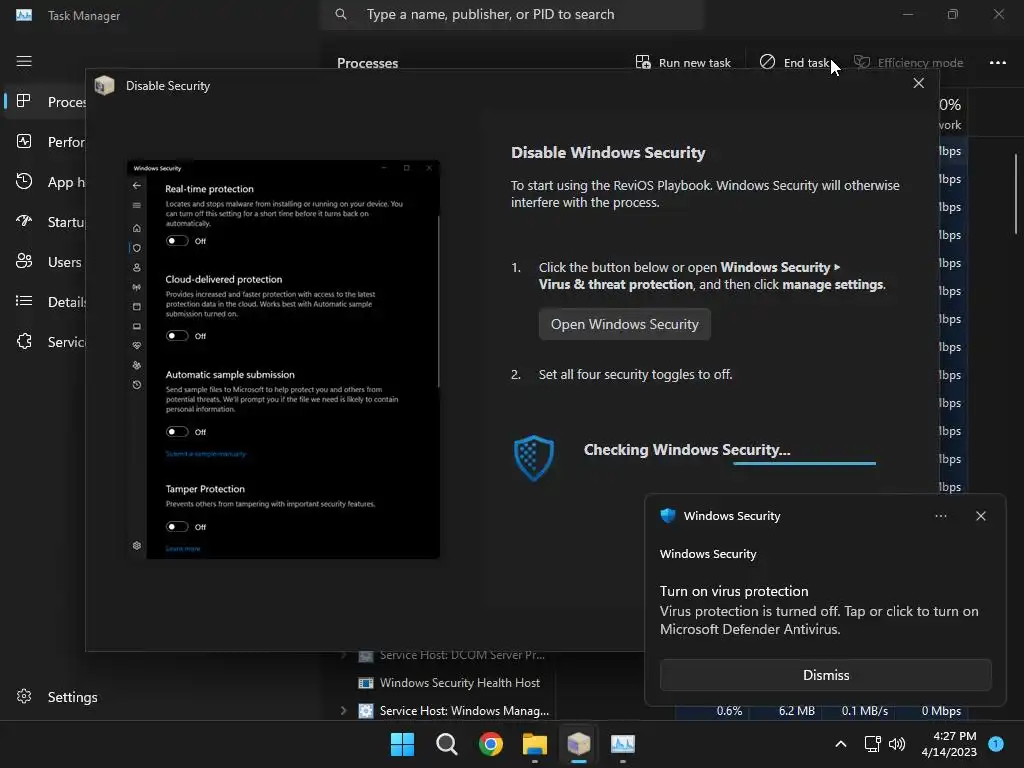Click the Task Manager vertical scrollbar
This screenshot has width=1024, height=768.
1016,194
